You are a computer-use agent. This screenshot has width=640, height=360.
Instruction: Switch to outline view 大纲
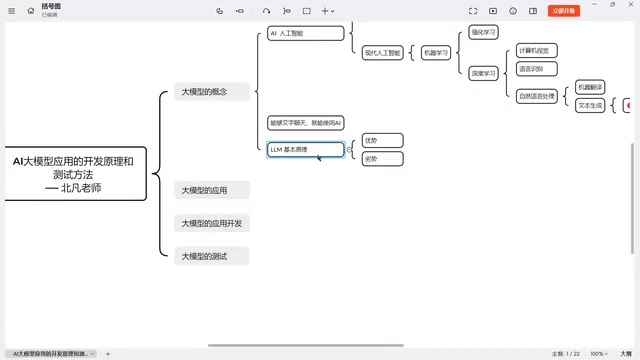(626, 354)
